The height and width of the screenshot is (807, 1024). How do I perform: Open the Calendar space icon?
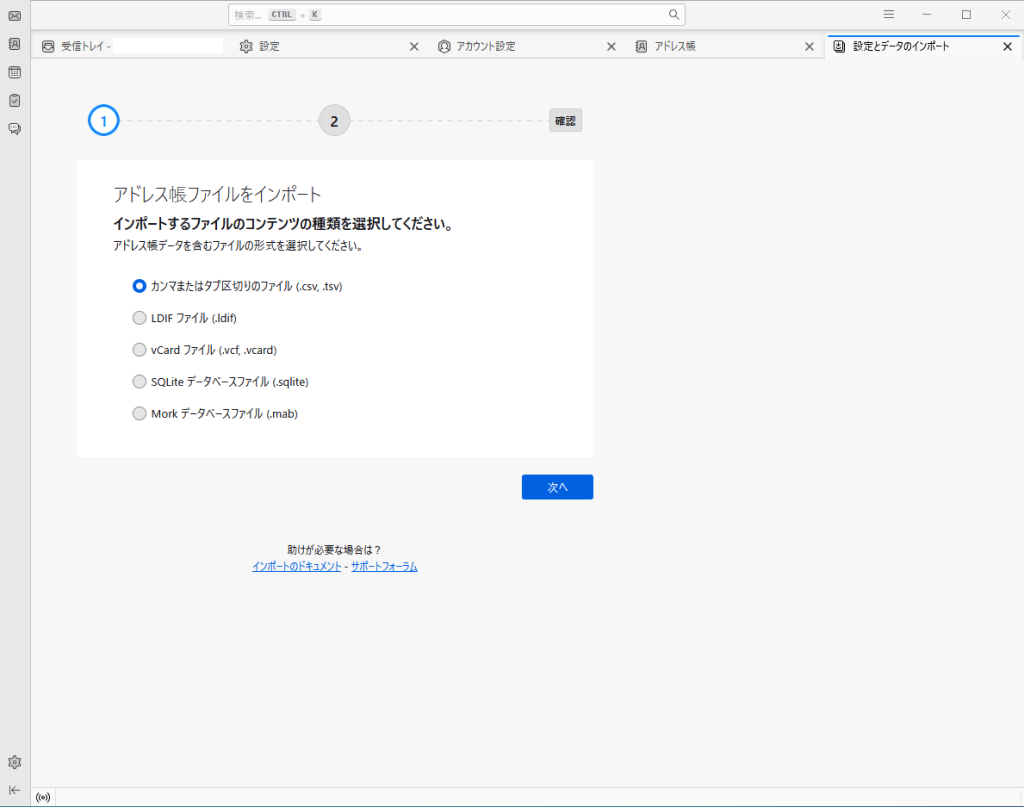(14, 72)
